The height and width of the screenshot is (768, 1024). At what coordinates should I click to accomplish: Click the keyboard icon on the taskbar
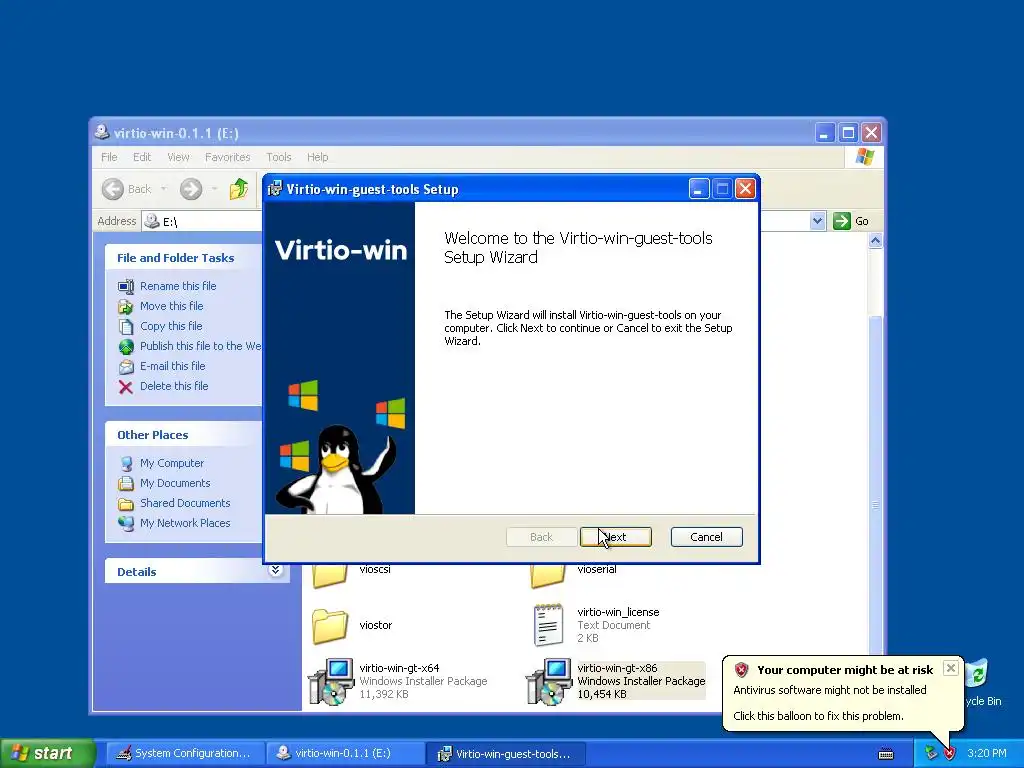886,754
